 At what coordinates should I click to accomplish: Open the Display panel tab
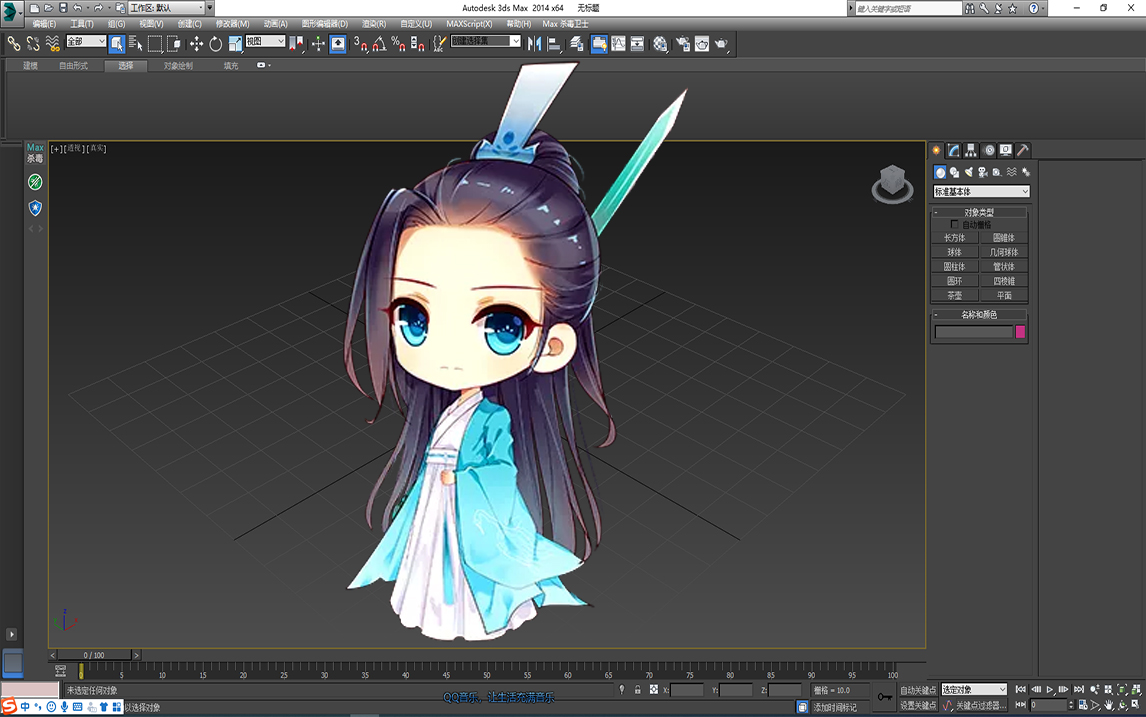[1006, 150]
